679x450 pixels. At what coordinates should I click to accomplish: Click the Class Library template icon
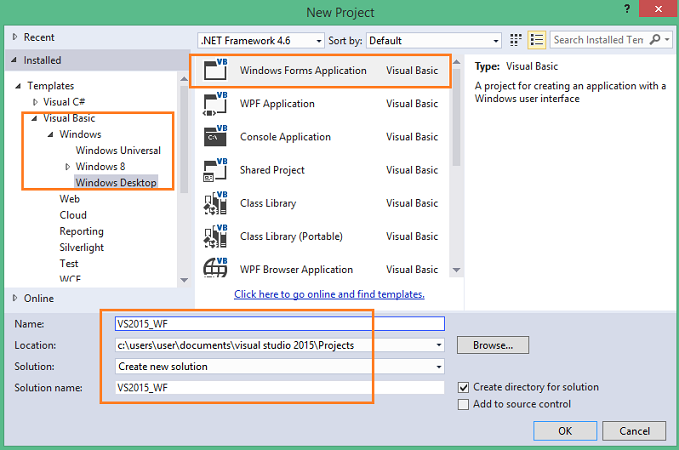215,203
